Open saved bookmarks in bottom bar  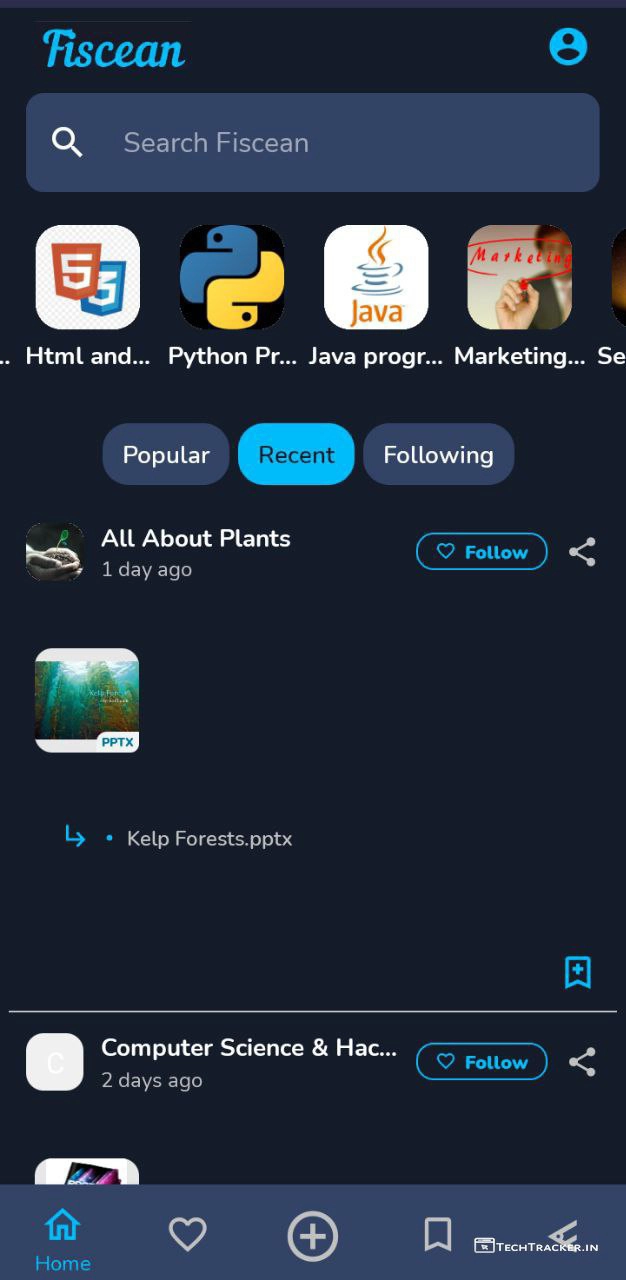click(437, 1235)
